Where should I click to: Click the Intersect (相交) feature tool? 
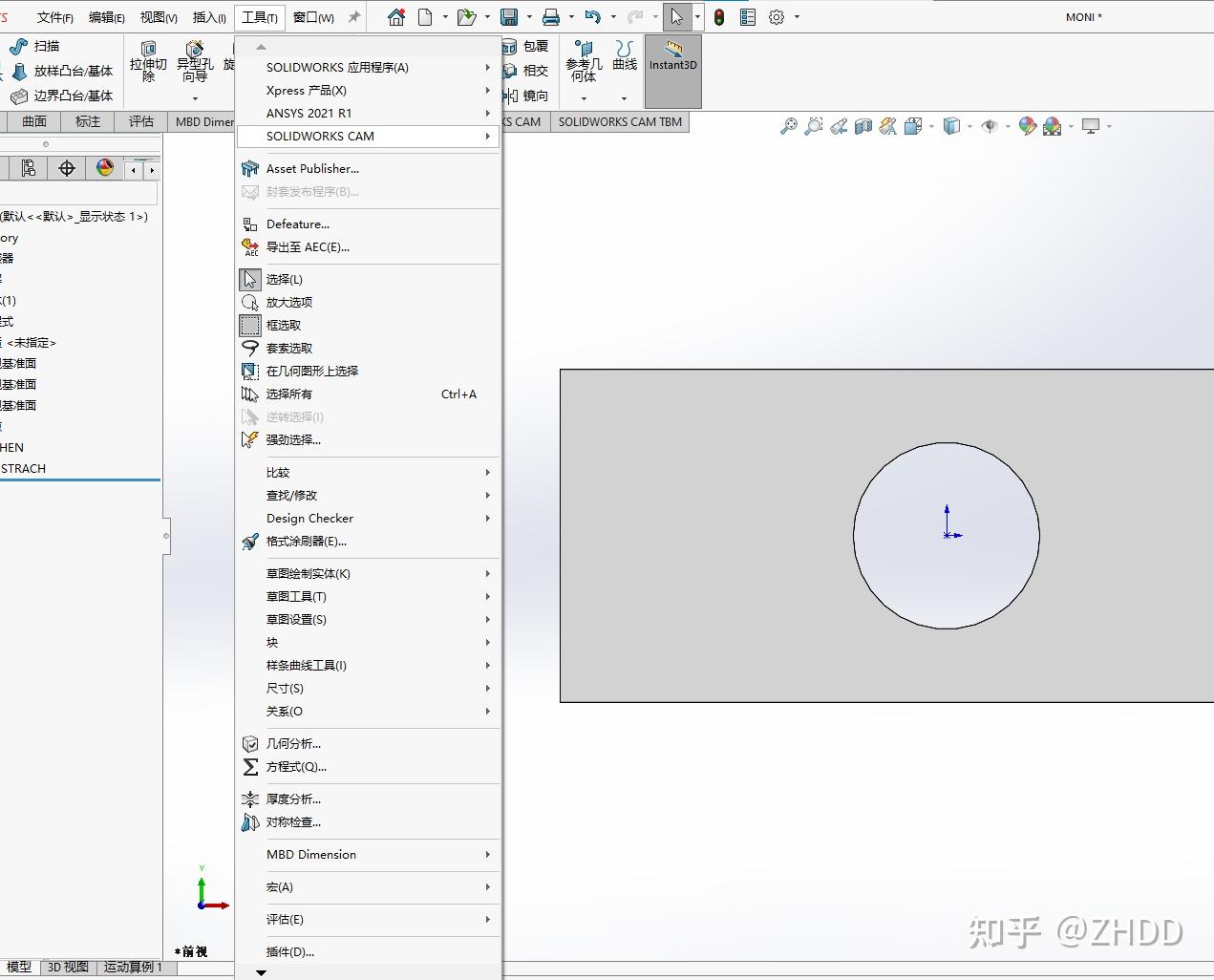click(525, 71)
